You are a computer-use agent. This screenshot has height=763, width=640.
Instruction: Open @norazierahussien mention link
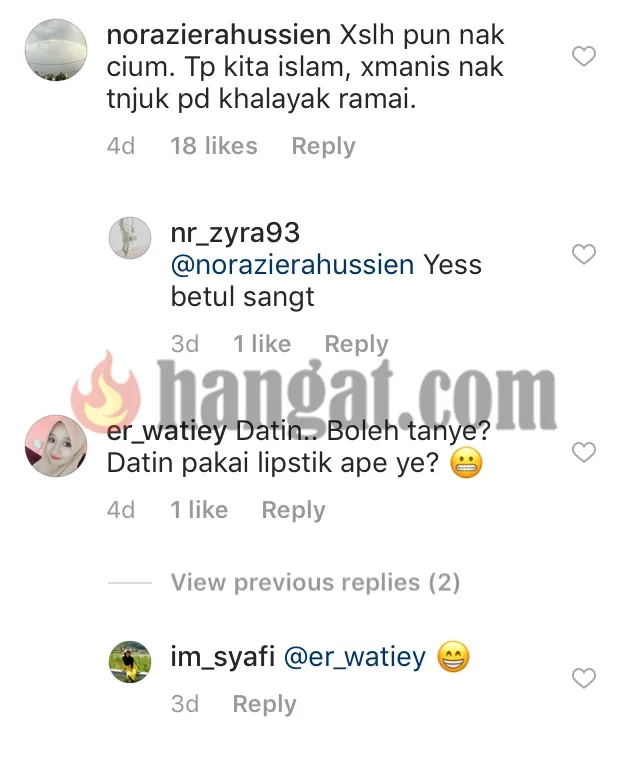(x=293, y=265)
